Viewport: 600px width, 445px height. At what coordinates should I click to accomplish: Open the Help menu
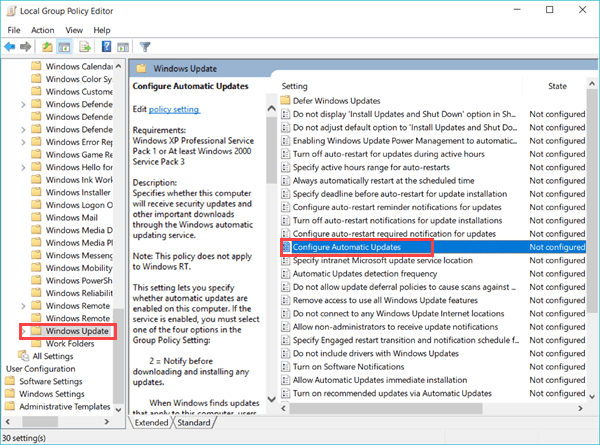click(x=102, y=30)
